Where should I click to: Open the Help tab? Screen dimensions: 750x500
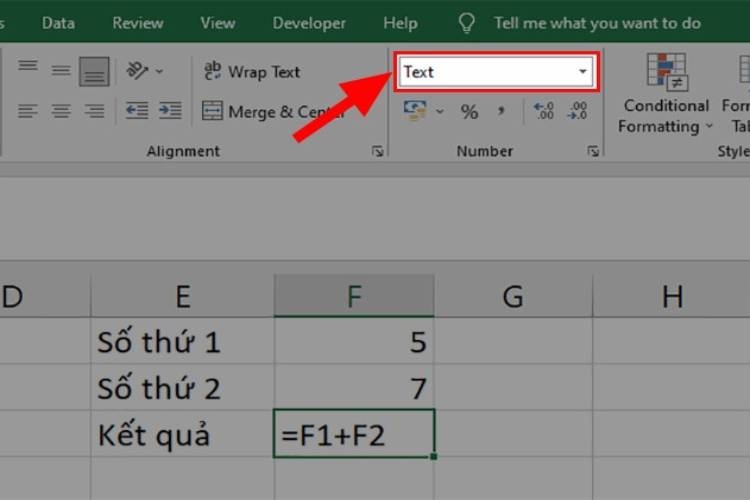[400, 23]
